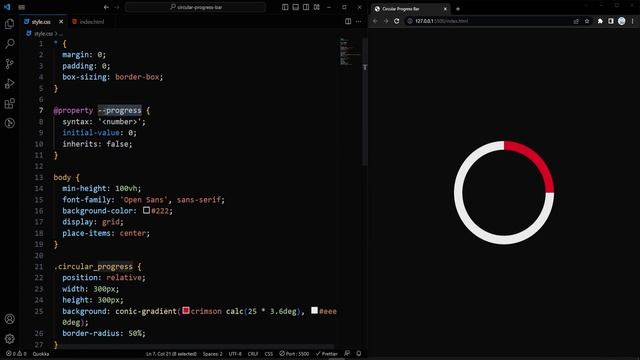Toggle the bottom panel layout icon
Screen dimensions: 640x360
(296, 7)
